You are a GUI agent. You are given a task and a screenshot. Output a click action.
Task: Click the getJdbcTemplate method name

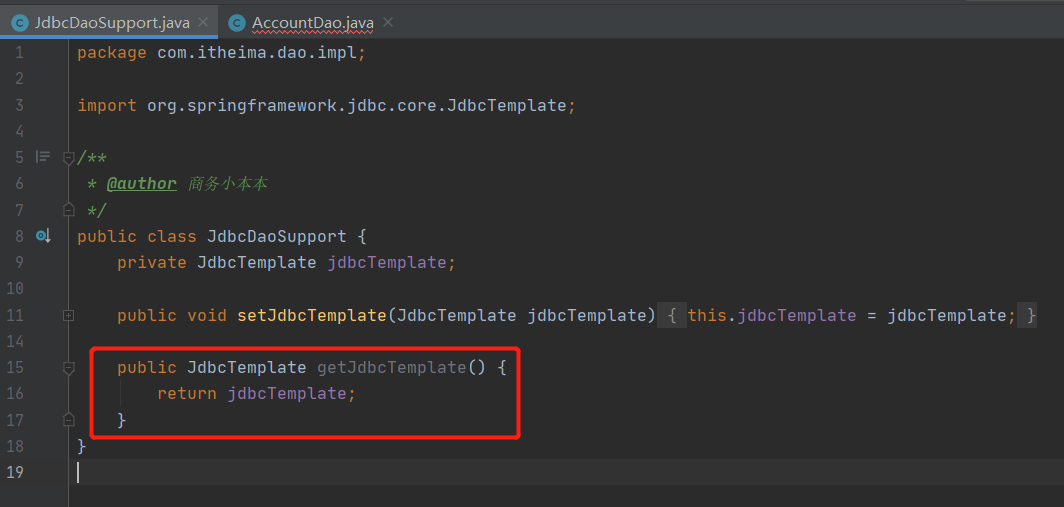pos(392,368)
